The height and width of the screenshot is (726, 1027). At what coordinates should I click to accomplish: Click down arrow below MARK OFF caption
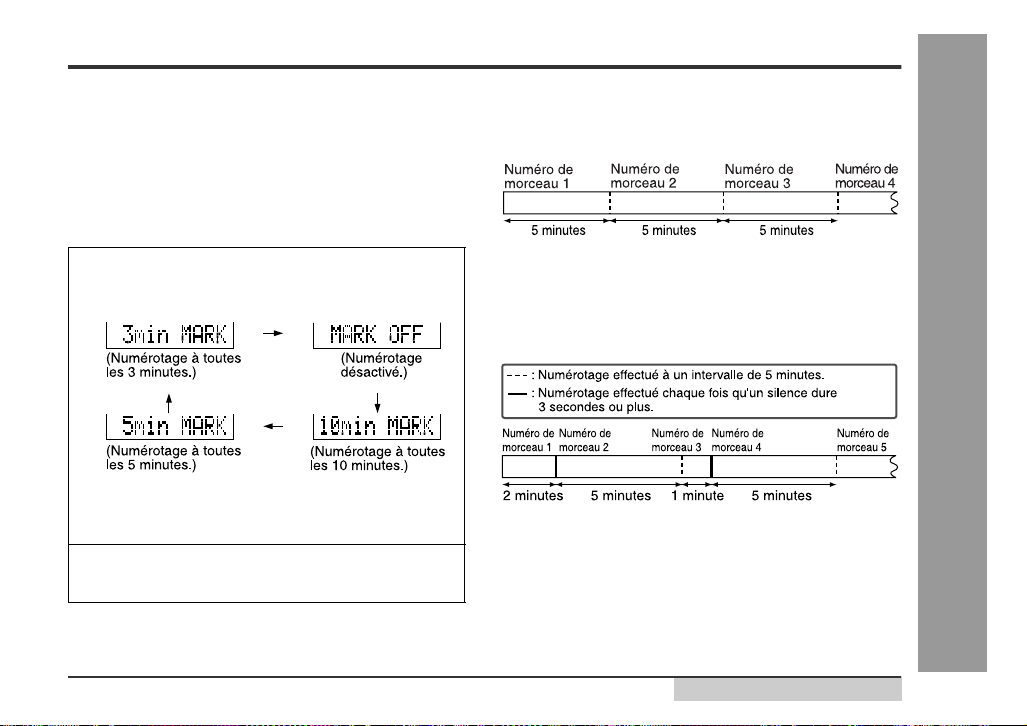377,402
